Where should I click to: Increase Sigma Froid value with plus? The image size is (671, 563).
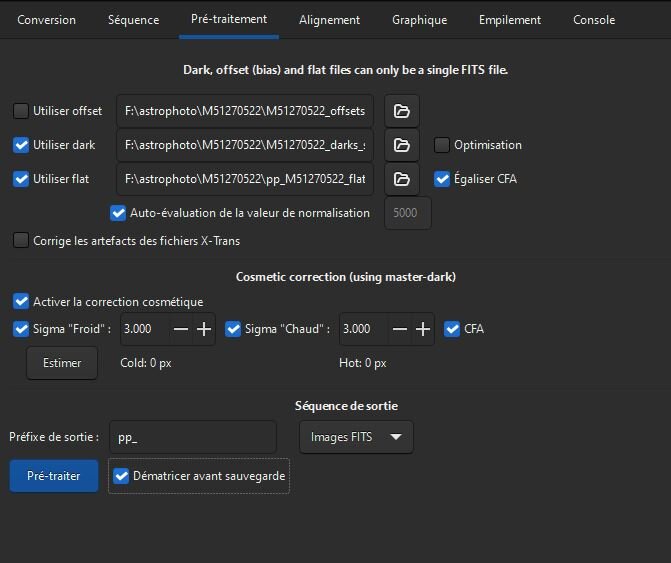[204, 329]
